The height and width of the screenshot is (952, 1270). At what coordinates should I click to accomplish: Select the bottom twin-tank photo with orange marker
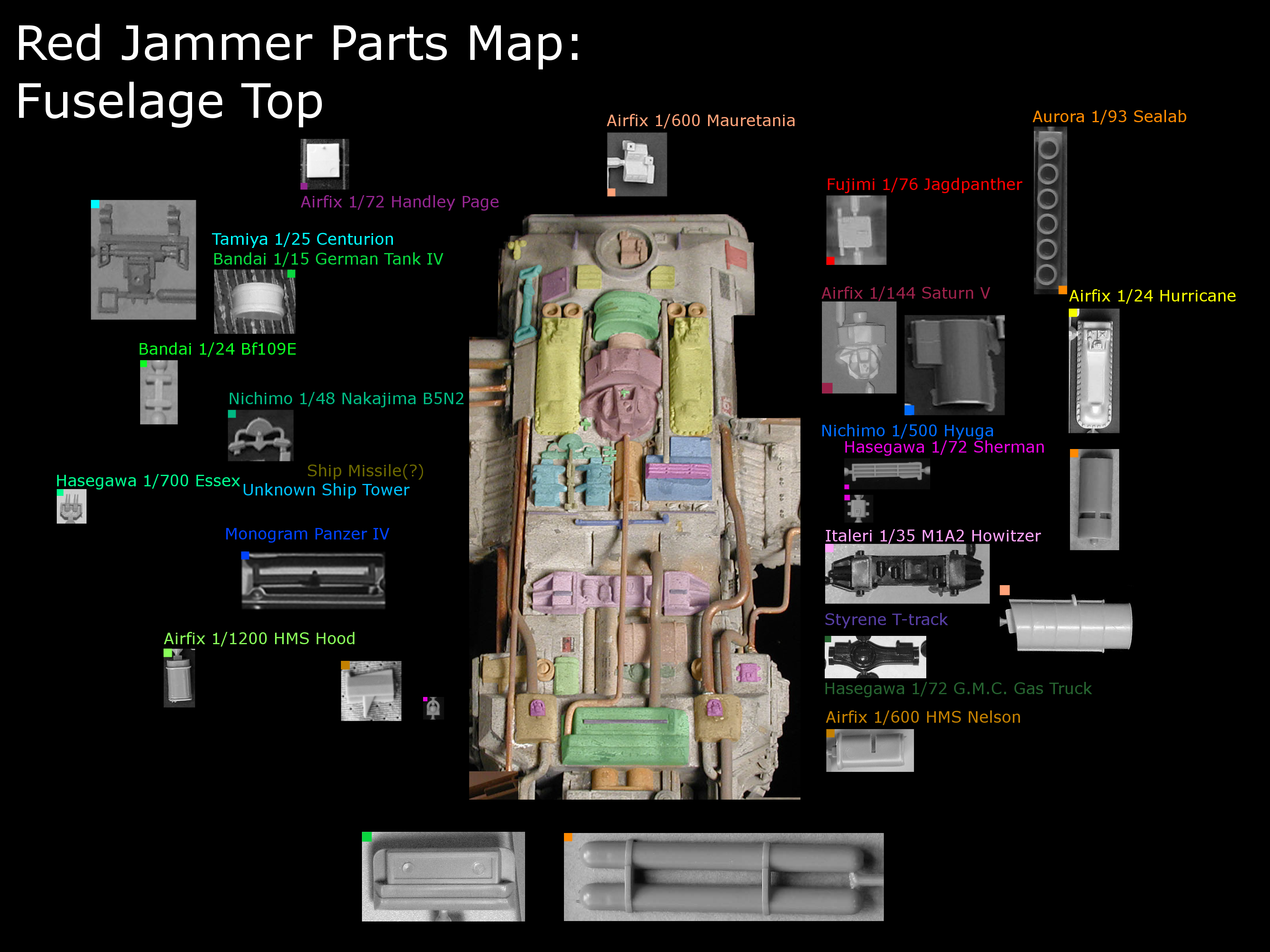724,877
